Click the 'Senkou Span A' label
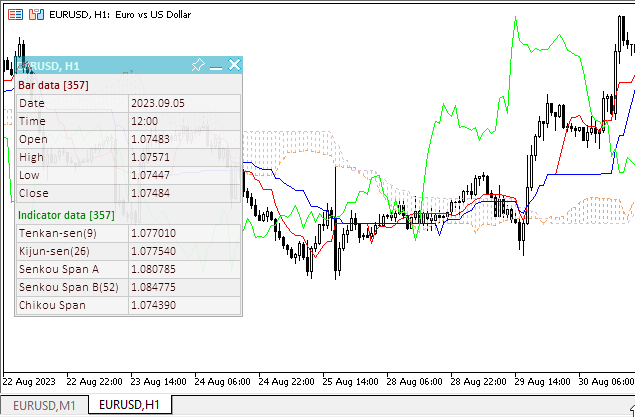This screenshot has width=635, height=417. [59, 269]
